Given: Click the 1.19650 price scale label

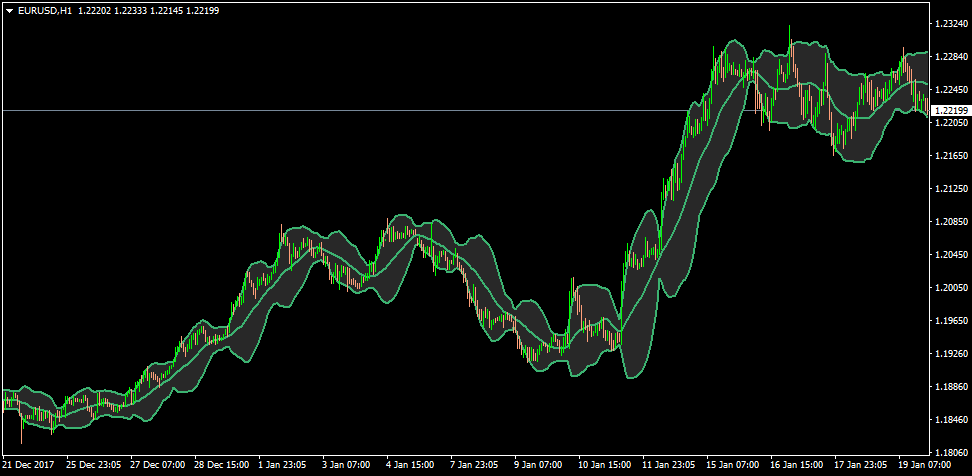Looking at the screenshot, I should point(951,320).
